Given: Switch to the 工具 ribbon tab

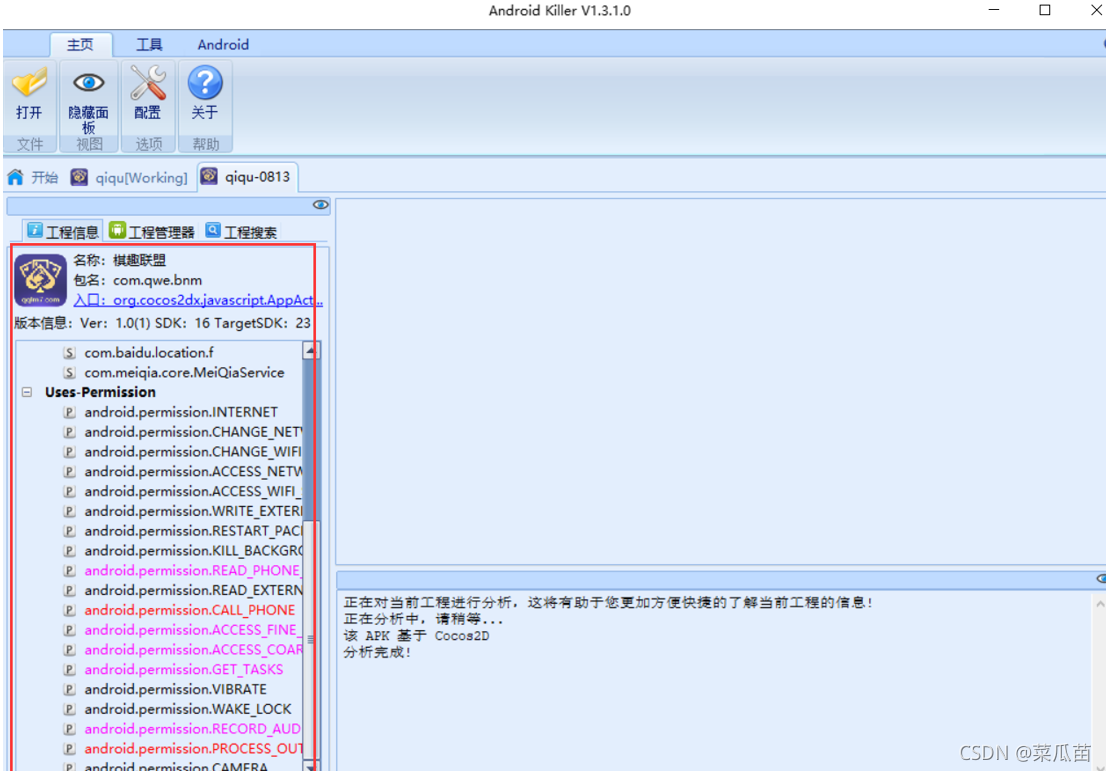Looking at the screenshot, I should 149,44.
